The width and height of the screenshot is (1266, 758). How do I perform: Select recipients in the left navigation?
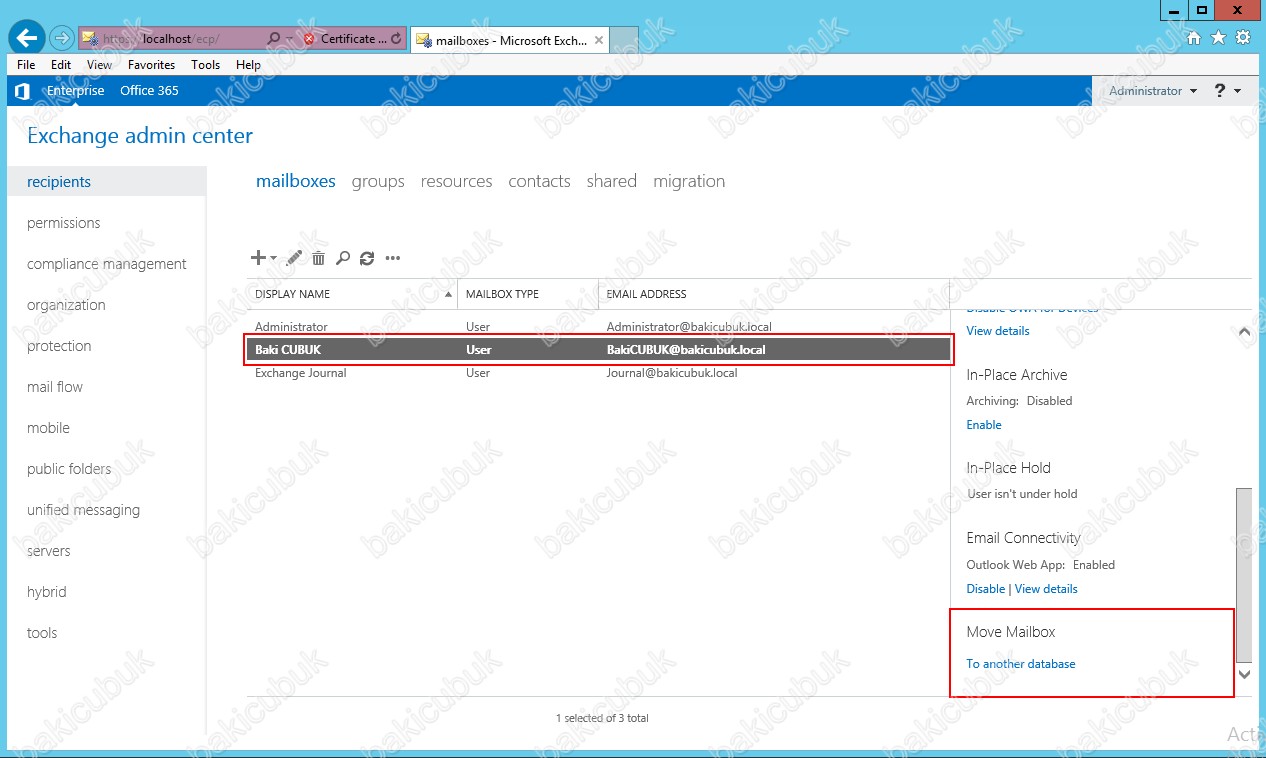coord(106,182)
